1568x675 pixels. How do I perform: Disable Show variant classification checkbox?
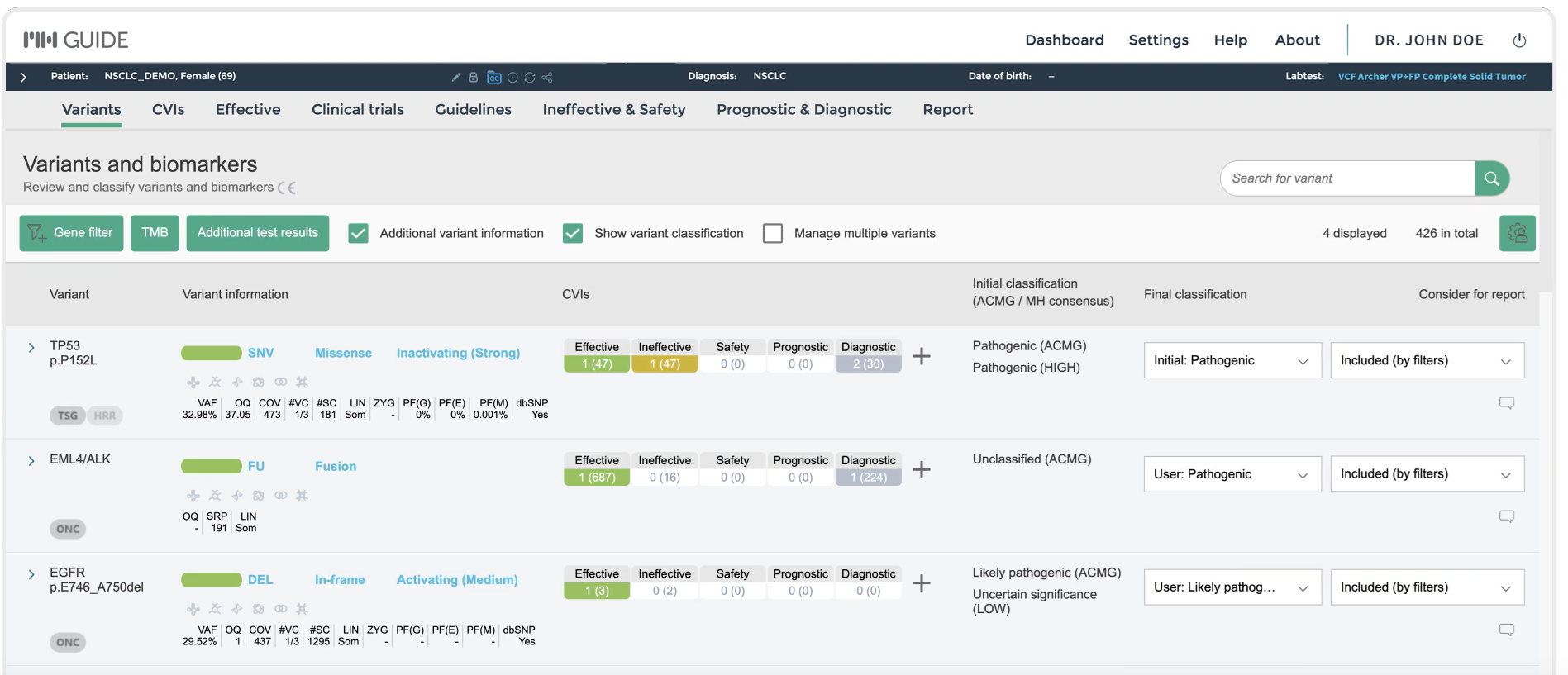coord(572,233)
